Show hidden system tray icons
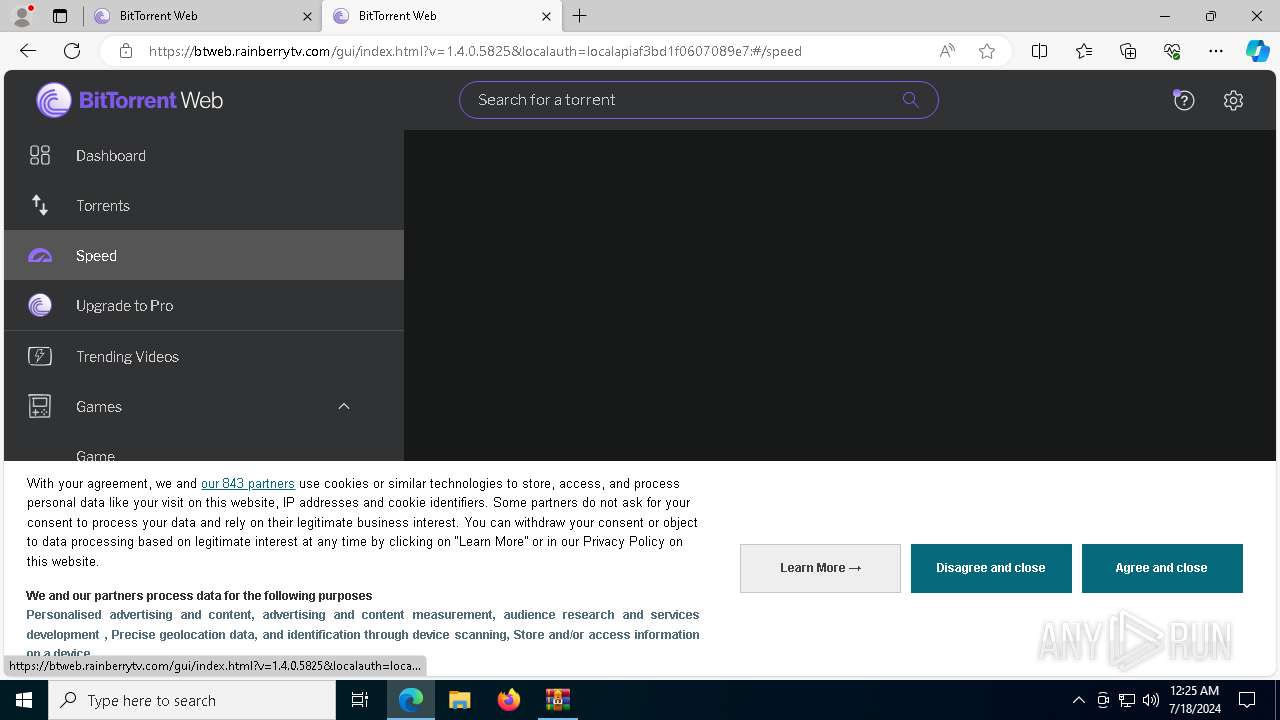 coord(1078,700)
